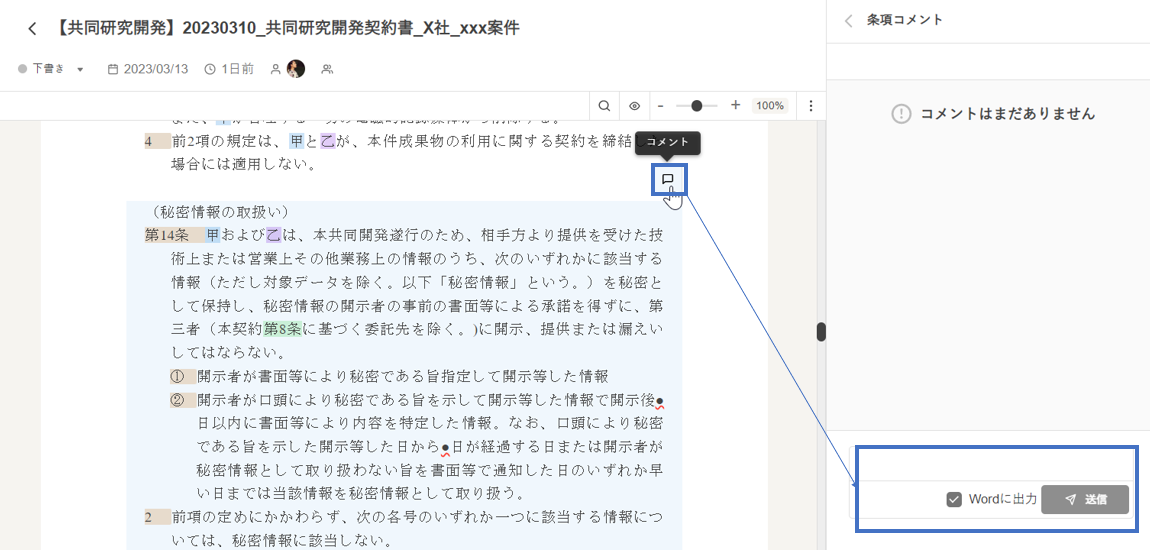Open document search with the magnifier icon
This screenshot has height=551, width=1150.
605,106
